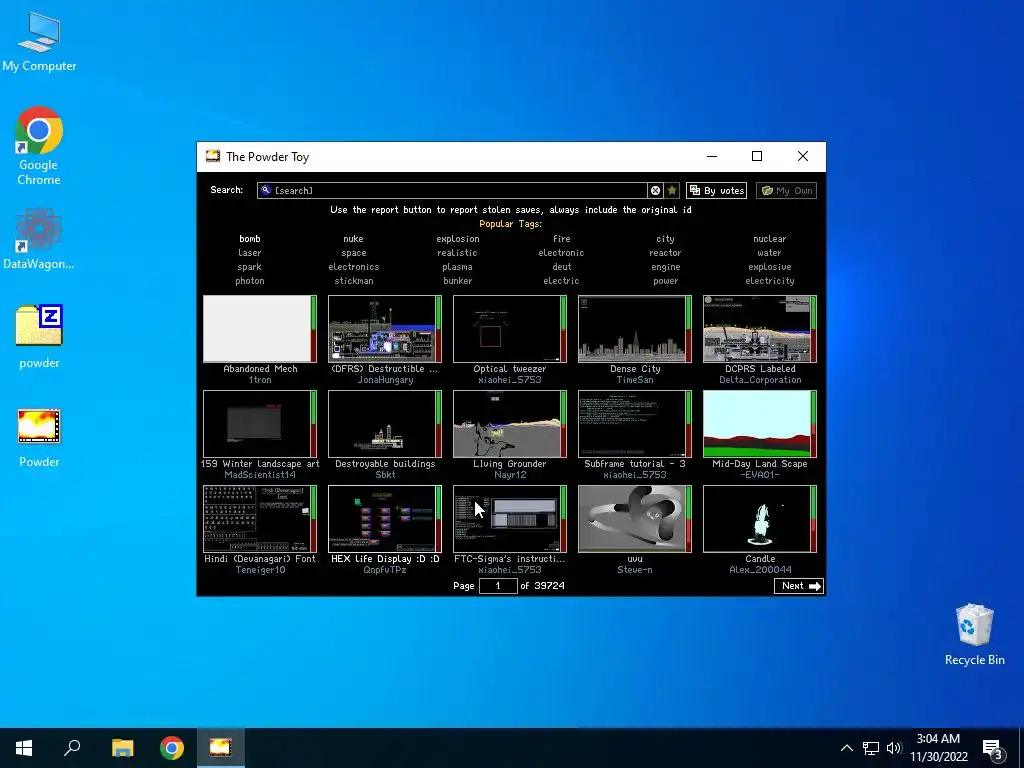Select the spark tag
The width and height of the screenshot is (1024, 768).
pyautogui.click(x=249, y=267)
